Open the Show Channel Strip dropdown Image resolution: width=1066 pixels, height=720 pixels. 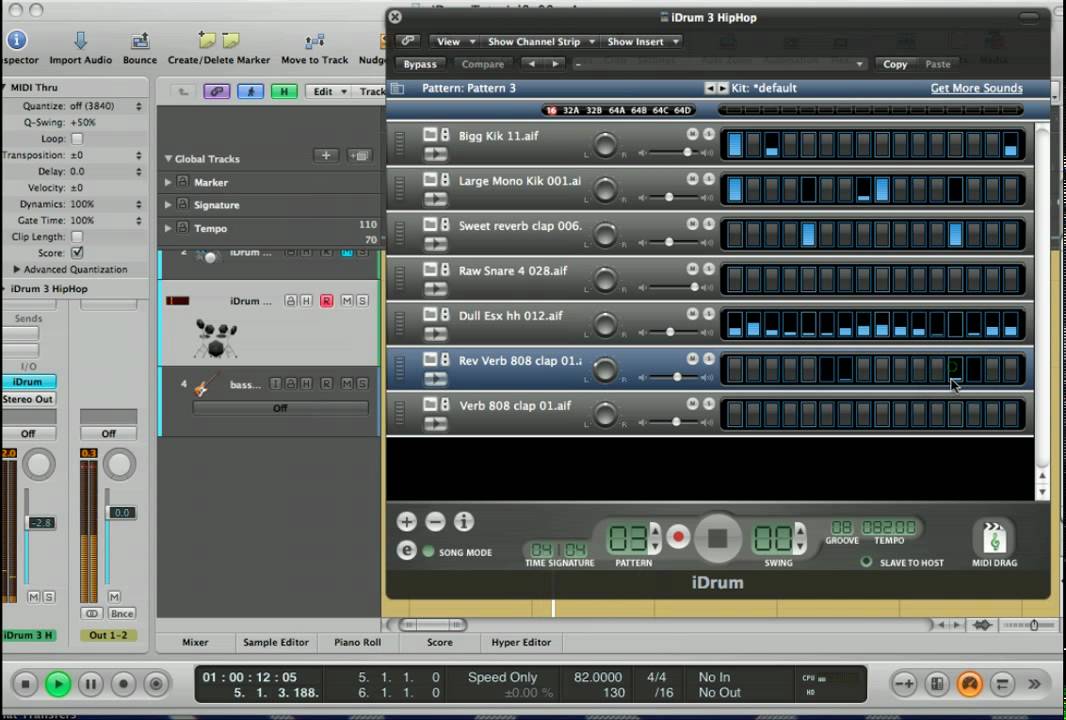(x=540, y=41)
